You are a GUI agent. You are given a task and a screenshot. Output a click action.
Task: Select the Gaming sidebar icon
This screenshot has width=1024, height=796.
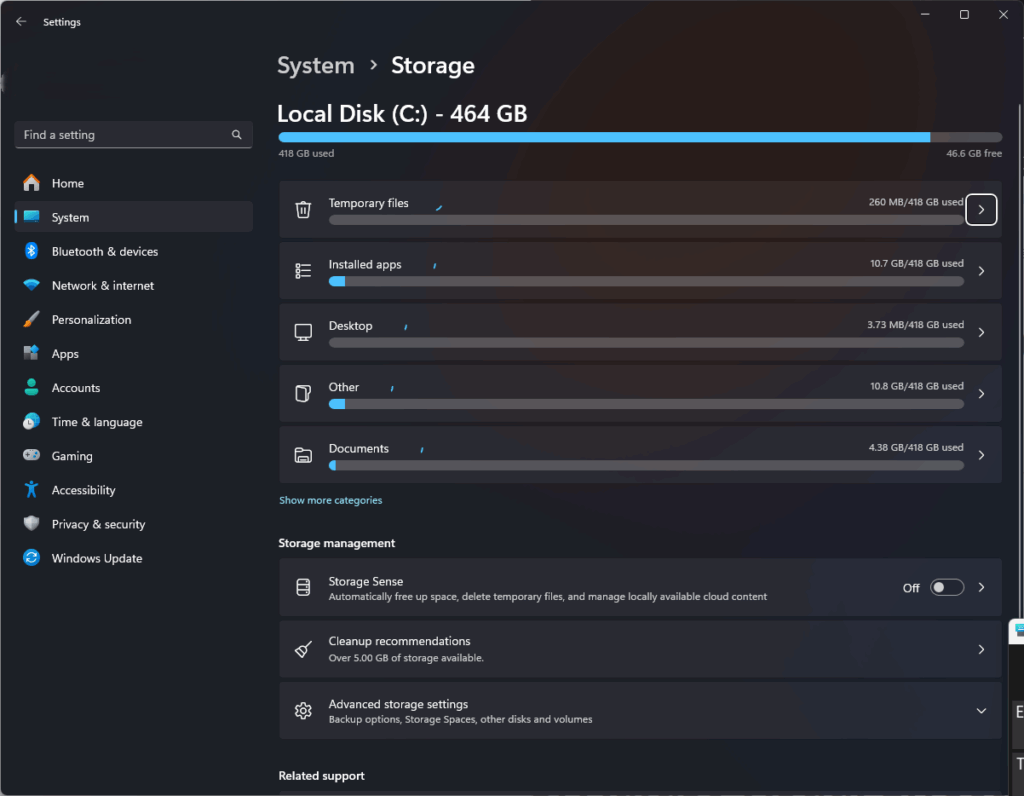tap(30, 455)
